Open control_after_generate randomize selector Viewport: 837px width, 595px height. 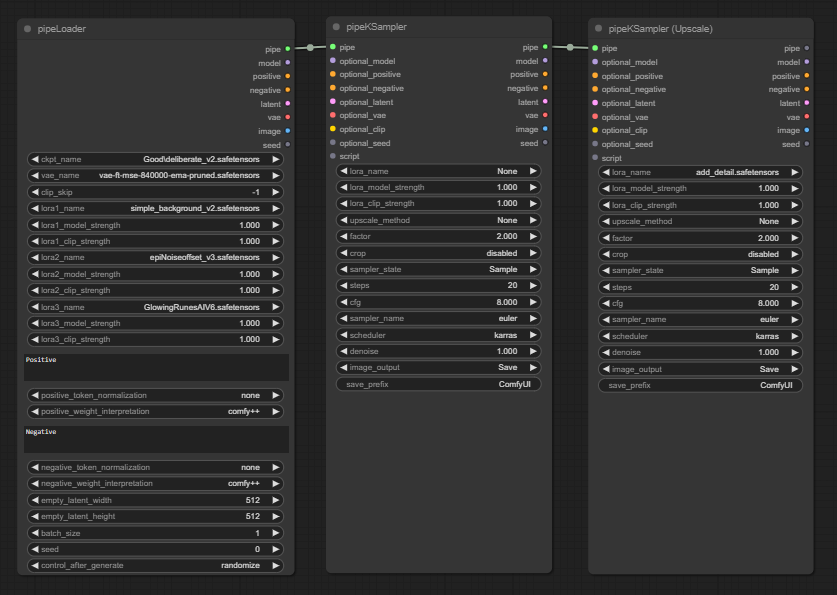coord(155,565)
